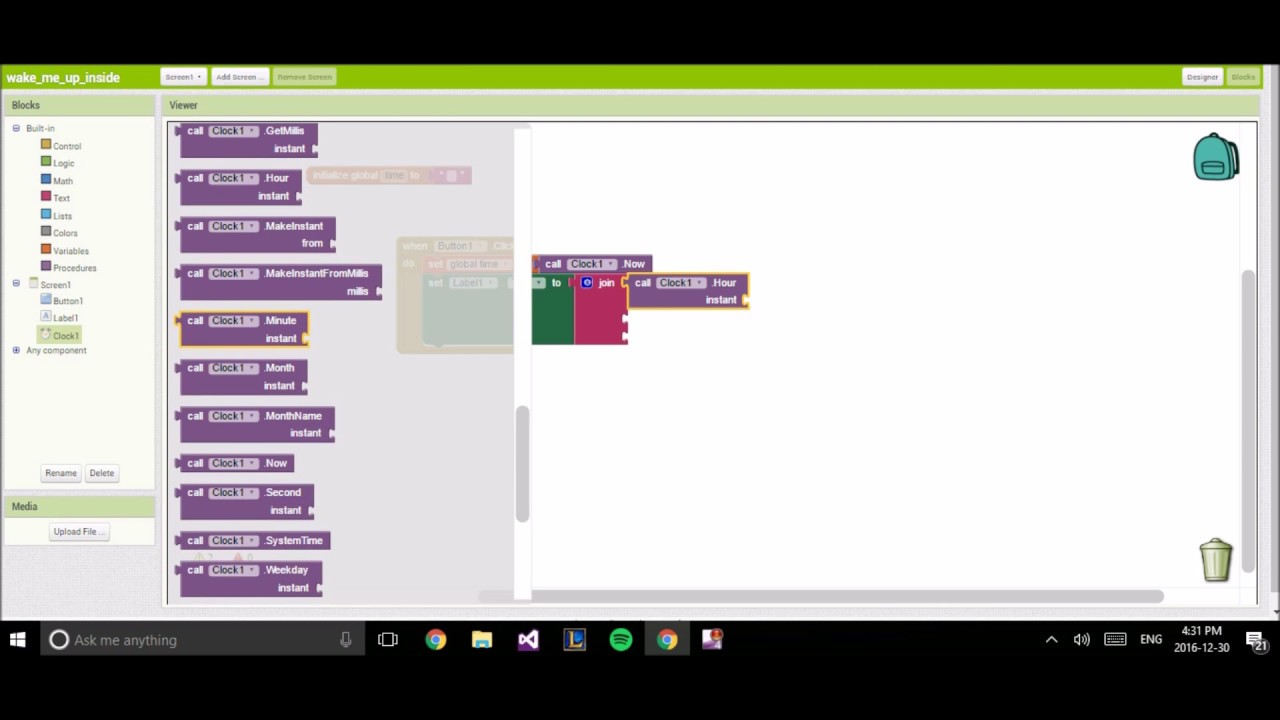Click the workspace vertical scrollbar
The image size is (1280, 720).
1247,420
